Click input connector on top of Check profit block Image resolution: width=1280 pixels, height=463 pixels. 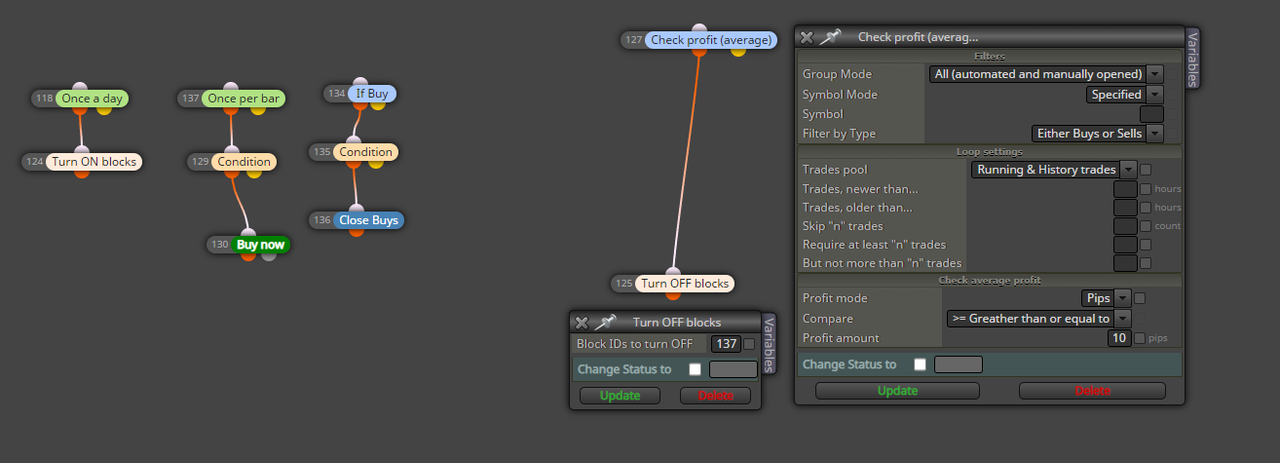700,29
